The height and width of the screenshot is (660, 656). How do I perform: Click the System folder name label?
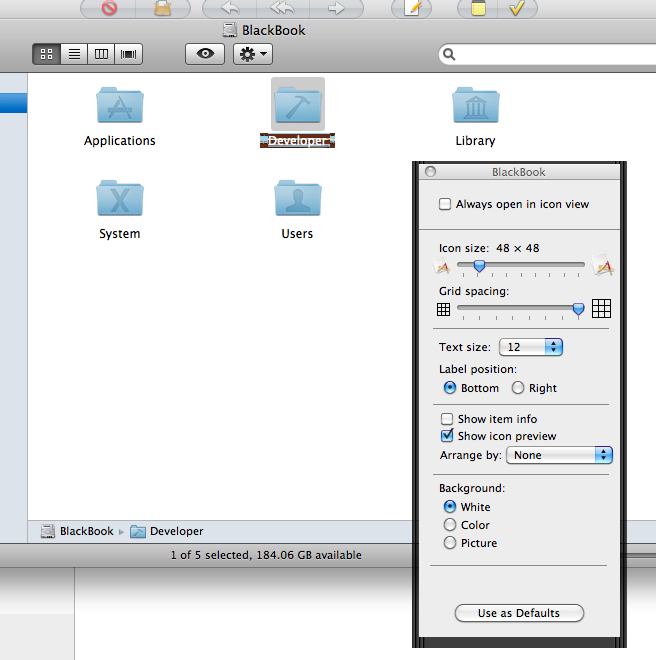(120, 234)
